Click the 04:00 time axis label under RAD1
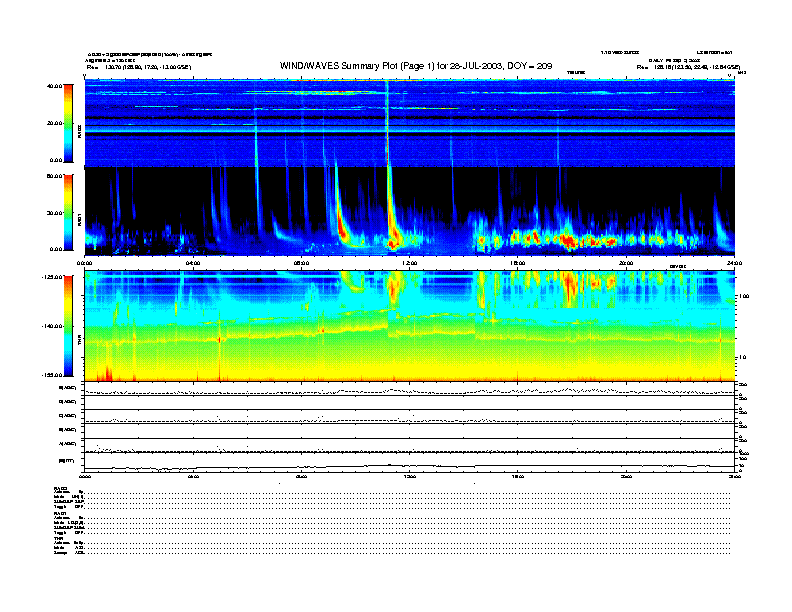The image size is (792, 612). 193,262
